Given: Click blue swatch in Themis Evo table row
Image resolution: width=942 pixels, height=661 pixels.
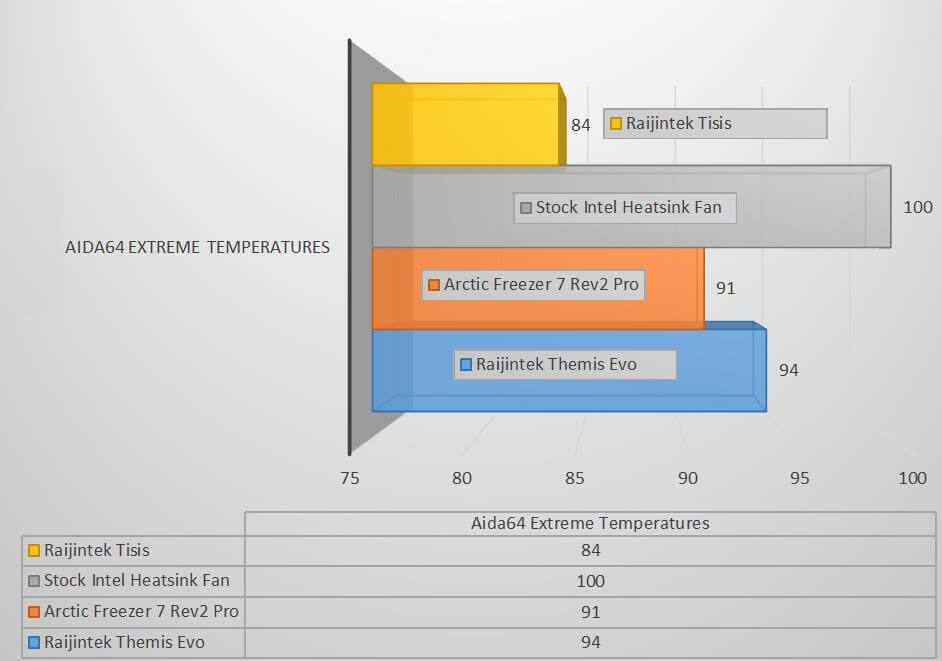Looking at the screenshot, I should (34, 642).
